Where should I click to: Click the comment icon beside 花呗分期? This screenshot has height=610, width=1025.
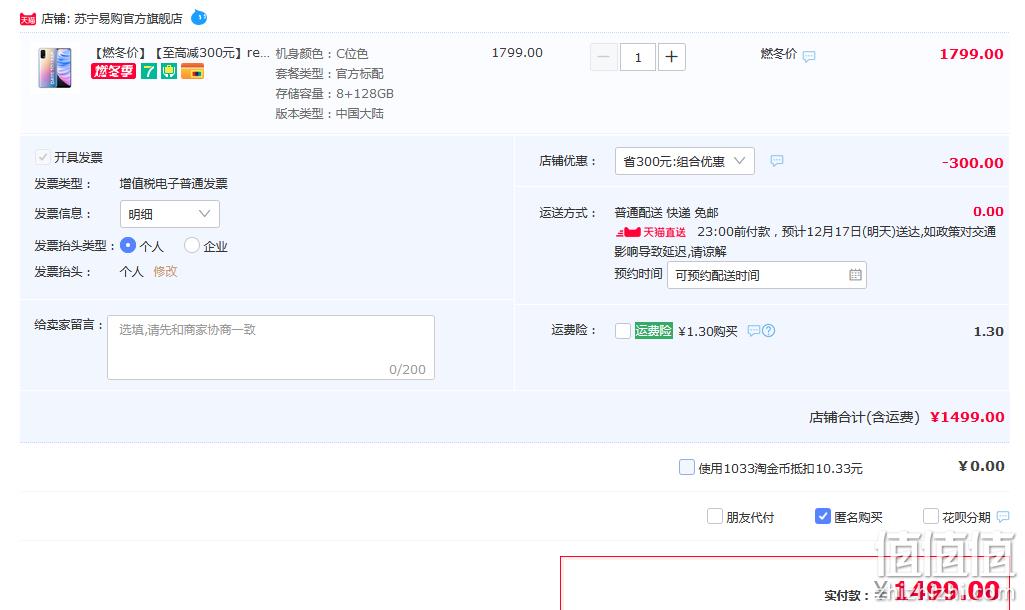pyautogui.click(x=1002, y=517)
